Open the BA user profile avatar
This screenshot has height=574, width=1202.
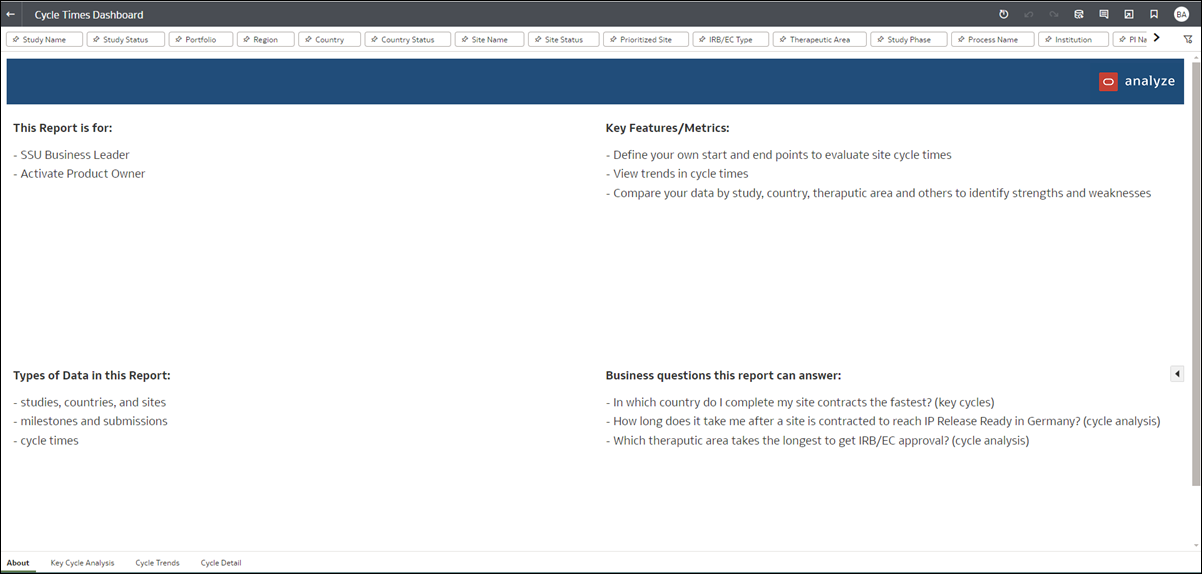click(x=1181, y=14)
